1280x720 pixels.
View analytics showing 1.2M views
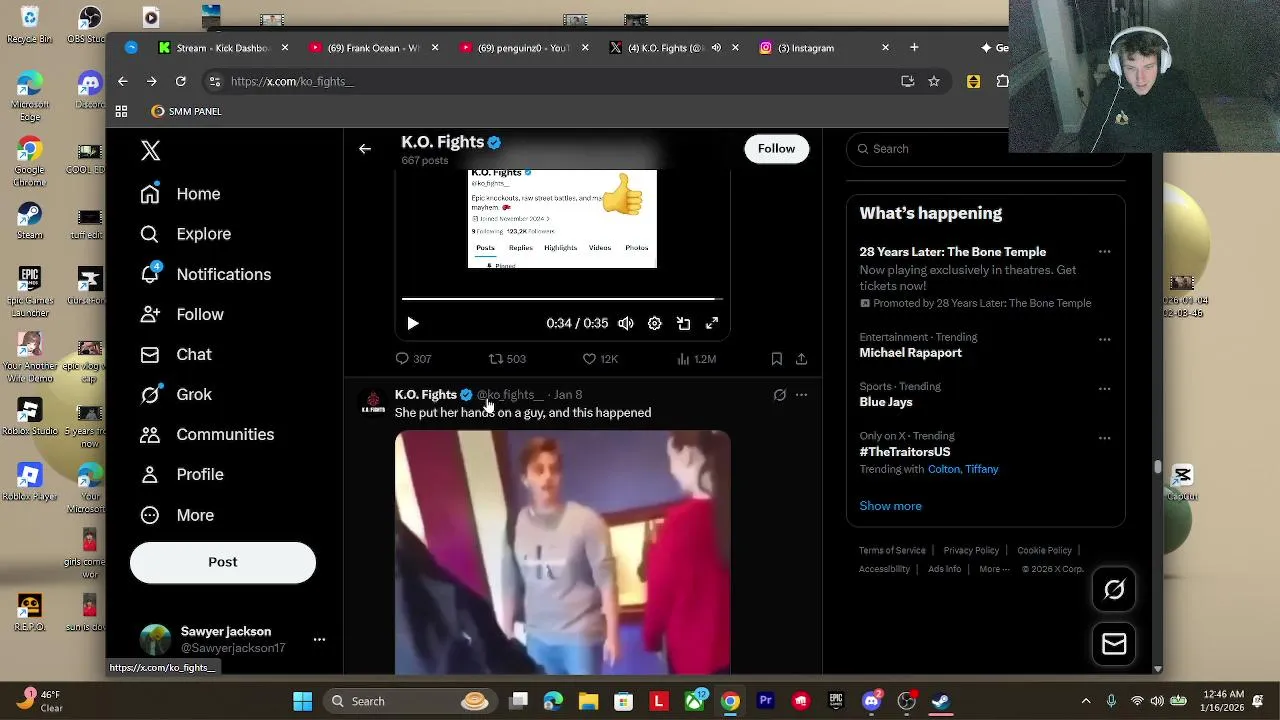coord(697,359)
